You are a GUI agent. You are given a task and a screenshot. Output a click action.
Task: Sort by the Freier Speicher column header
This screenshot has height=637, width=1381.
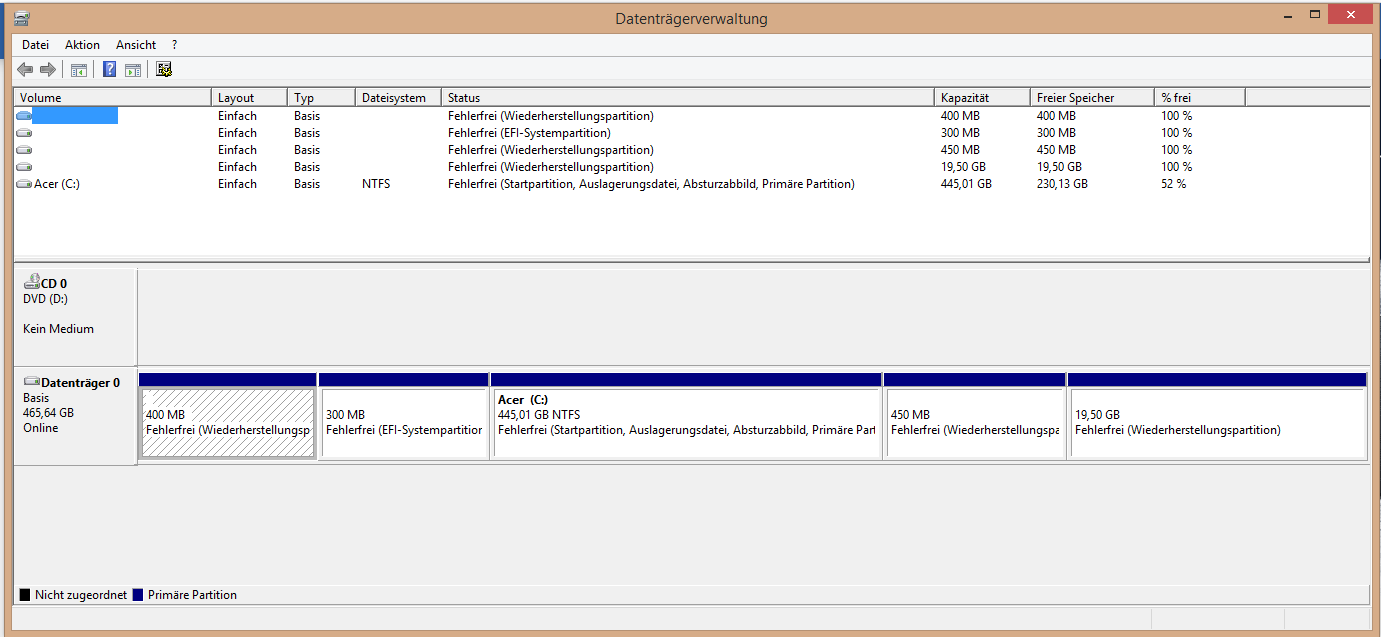coord(1091,97)
